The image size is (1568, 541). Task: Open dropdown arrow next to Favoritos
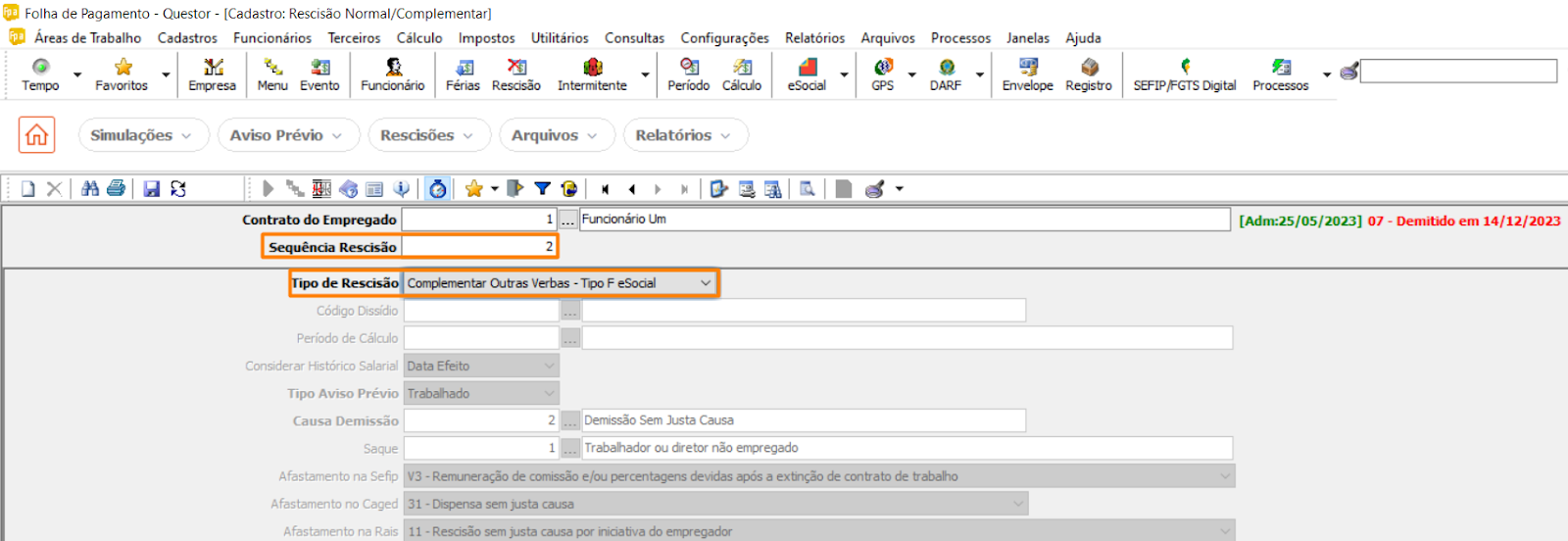click(166, 74)
